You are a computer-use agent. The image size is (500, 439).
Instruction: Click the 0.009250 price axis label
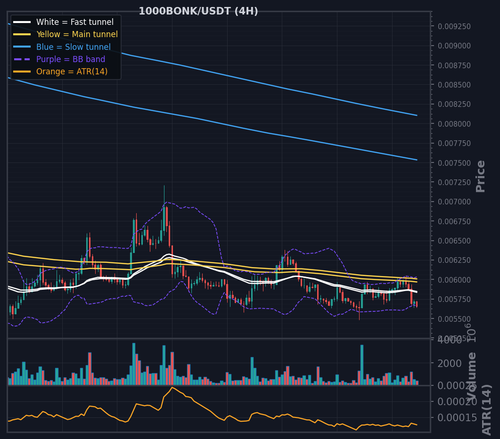[454, 26]
